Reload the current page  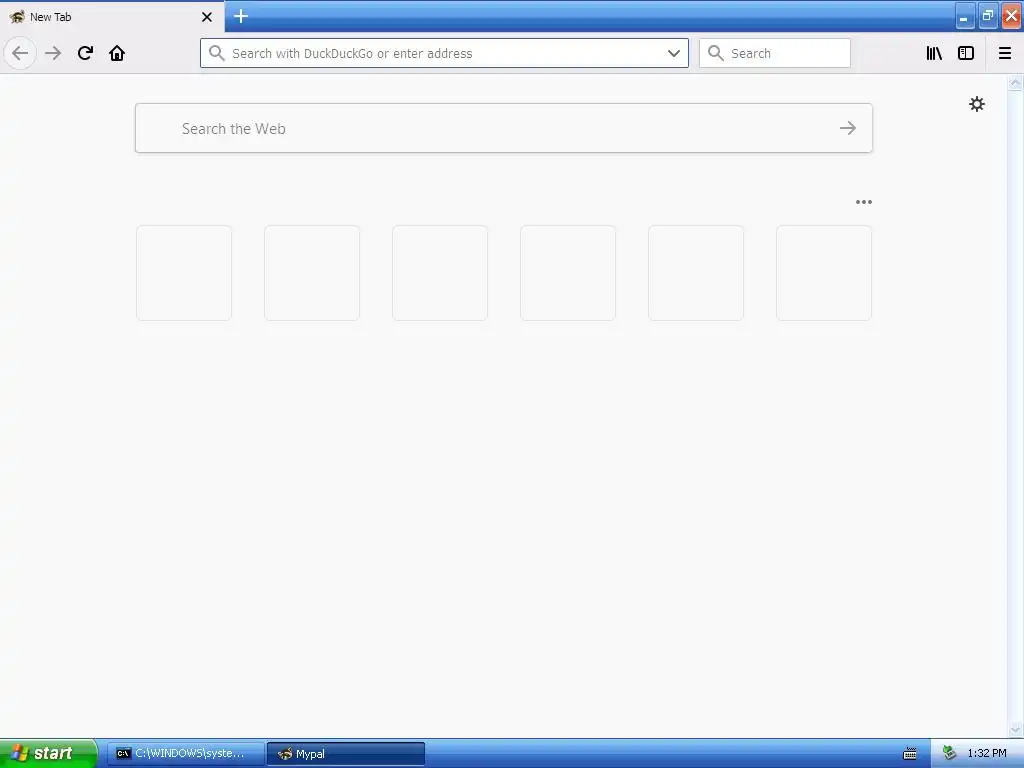tap(85, 53)
